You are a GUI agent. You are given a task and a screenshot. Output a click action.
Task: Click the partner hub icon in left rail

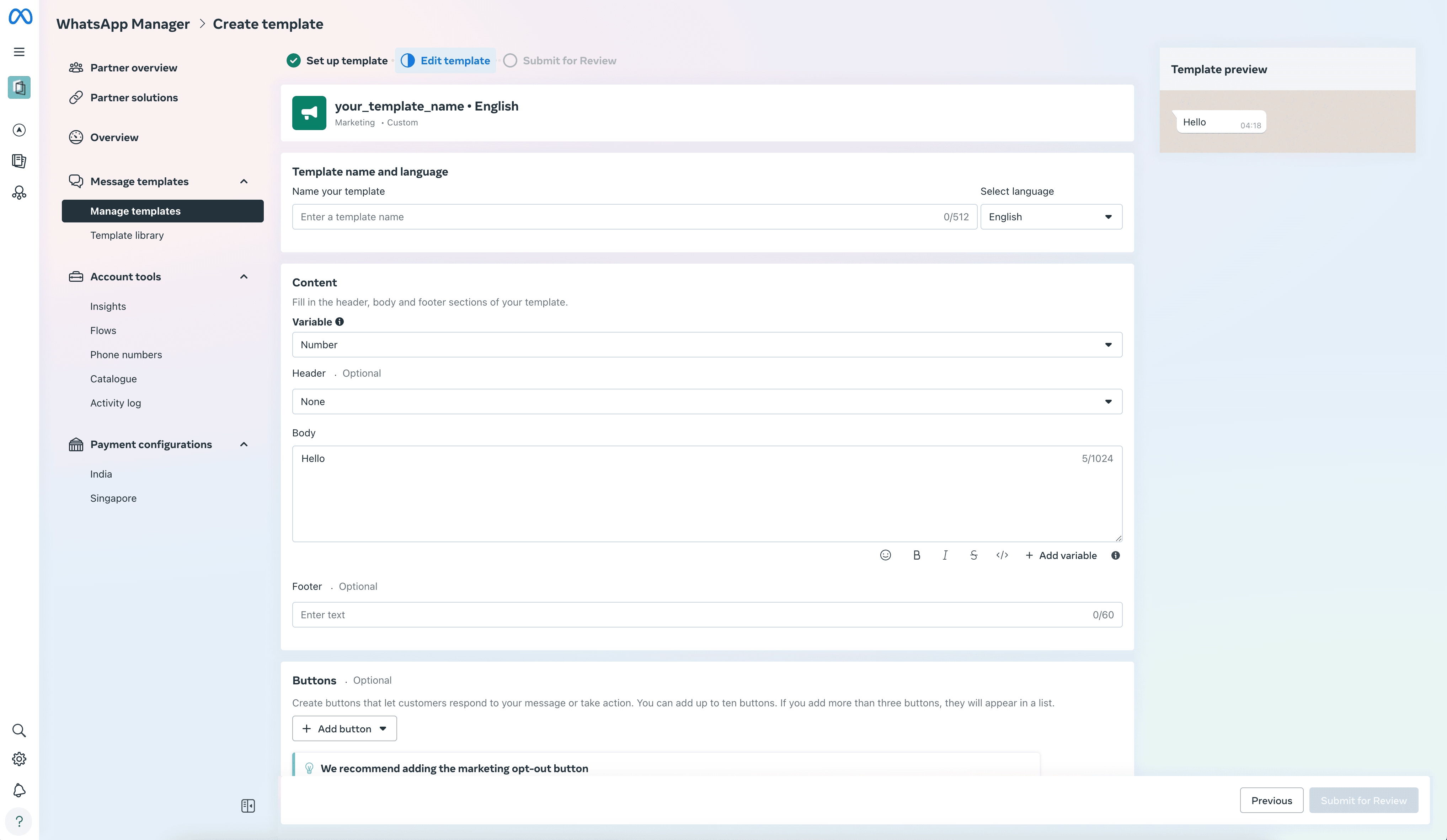[x=19, y=192]
